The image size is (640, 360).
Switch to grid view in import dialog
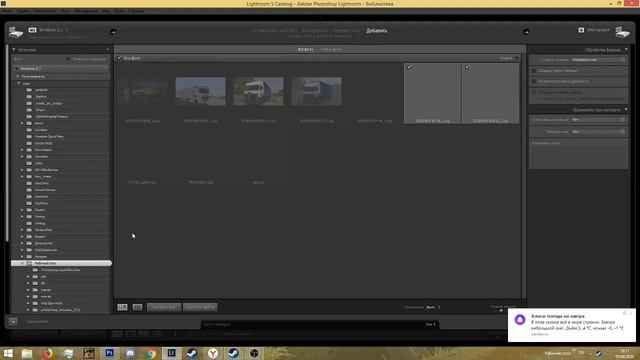coord(122,307)
